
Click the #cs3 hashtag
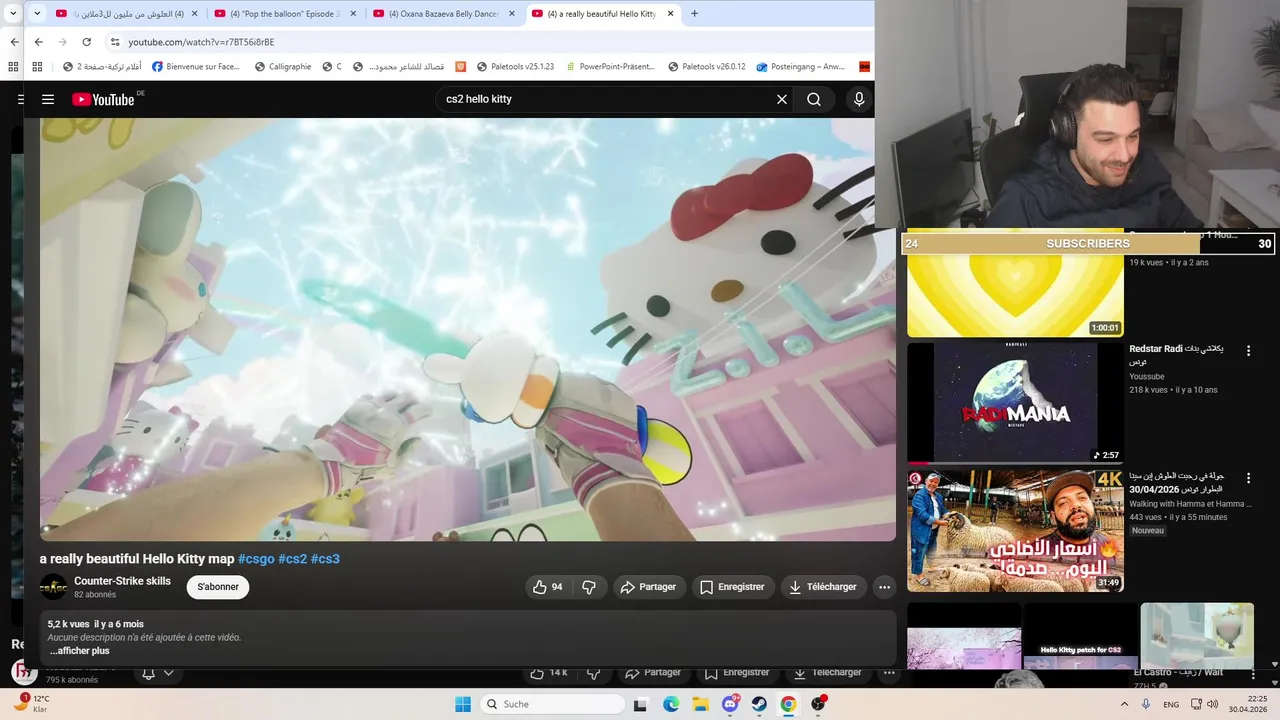[325, 559]
